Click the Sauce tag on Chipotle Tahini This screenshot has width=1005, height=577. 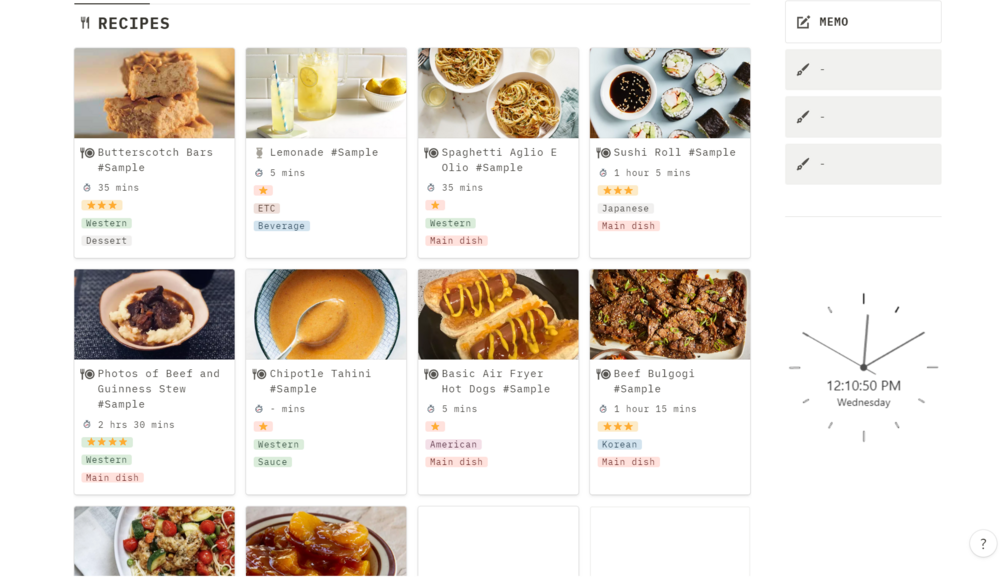272,462
